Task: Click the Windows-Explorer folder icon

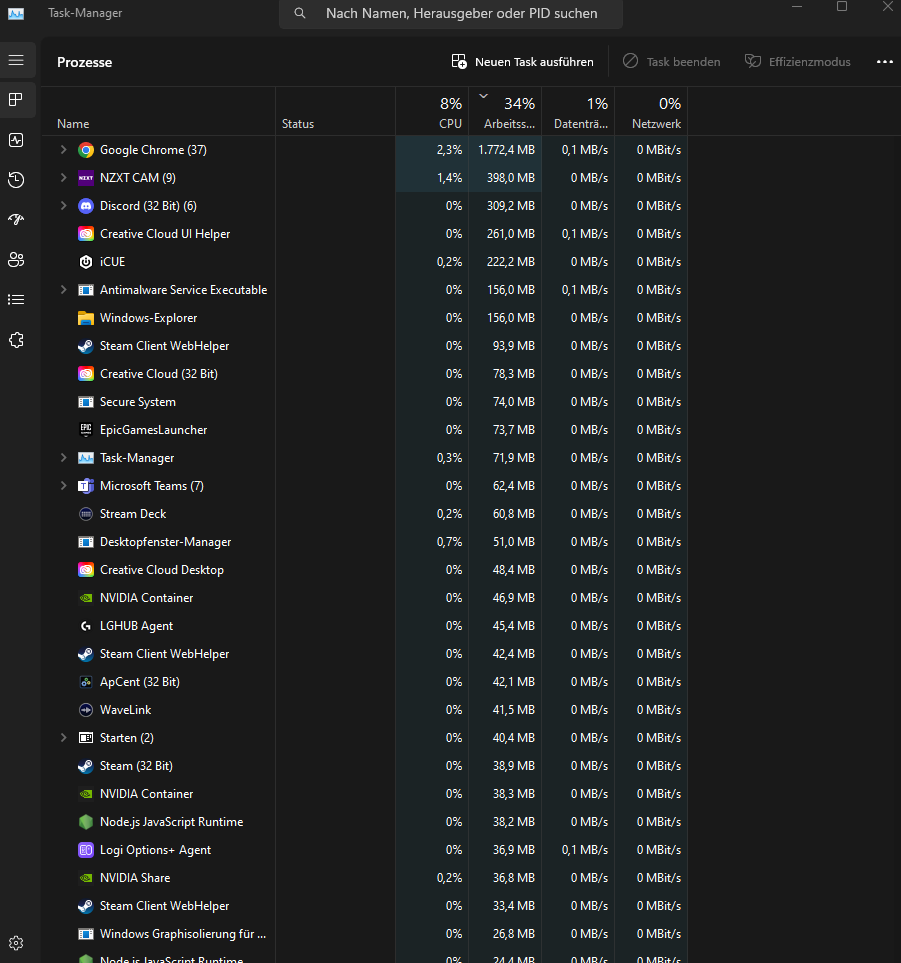Action: tap(86, 318)
